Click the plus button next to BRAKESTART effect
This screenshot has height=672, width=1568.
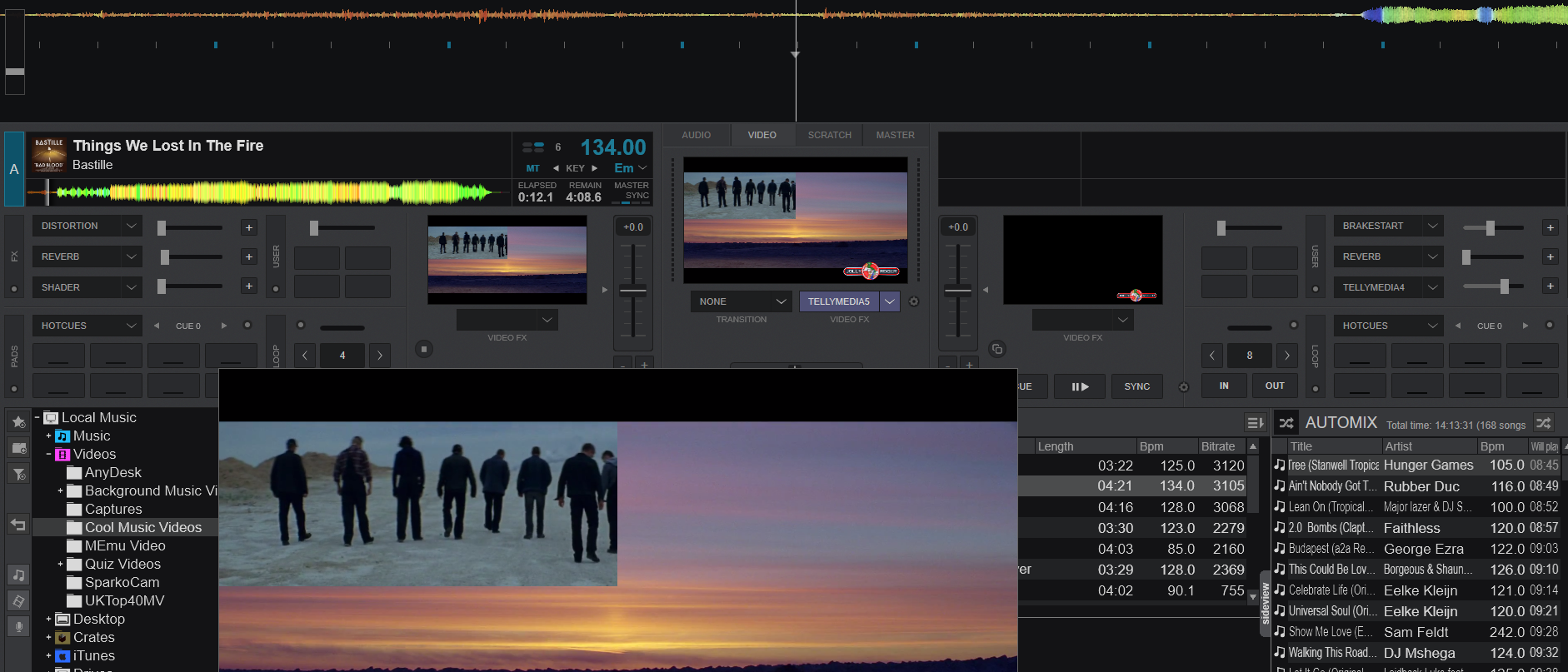[x=1550, y=227]
